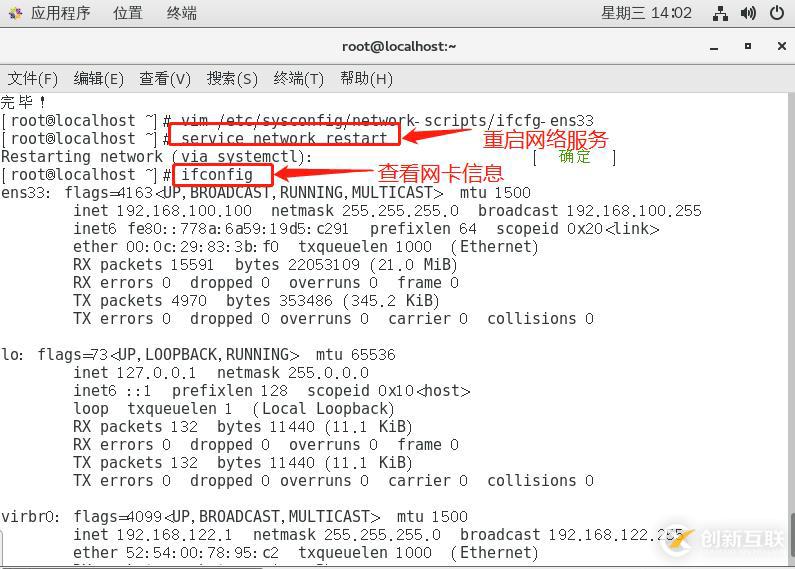Click the 'ifconfig' command text
The width and height of the screenshot is (795, 569).
[x=217, y=174]
